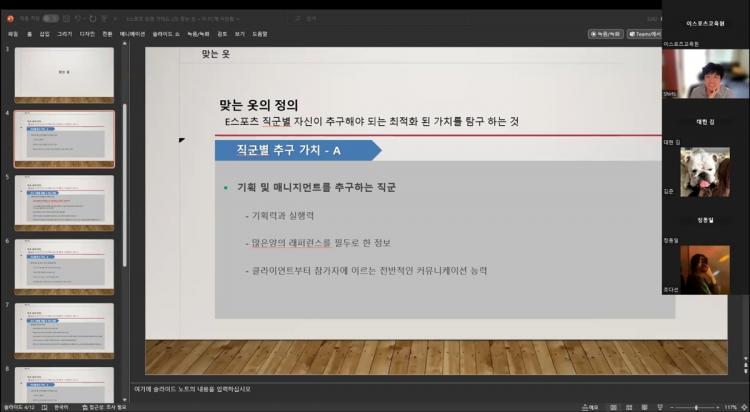Switch to the 삽입 ribbon tab
Image resolution: width=750 pixels, height=412 pixels.
tap(44, 33)
